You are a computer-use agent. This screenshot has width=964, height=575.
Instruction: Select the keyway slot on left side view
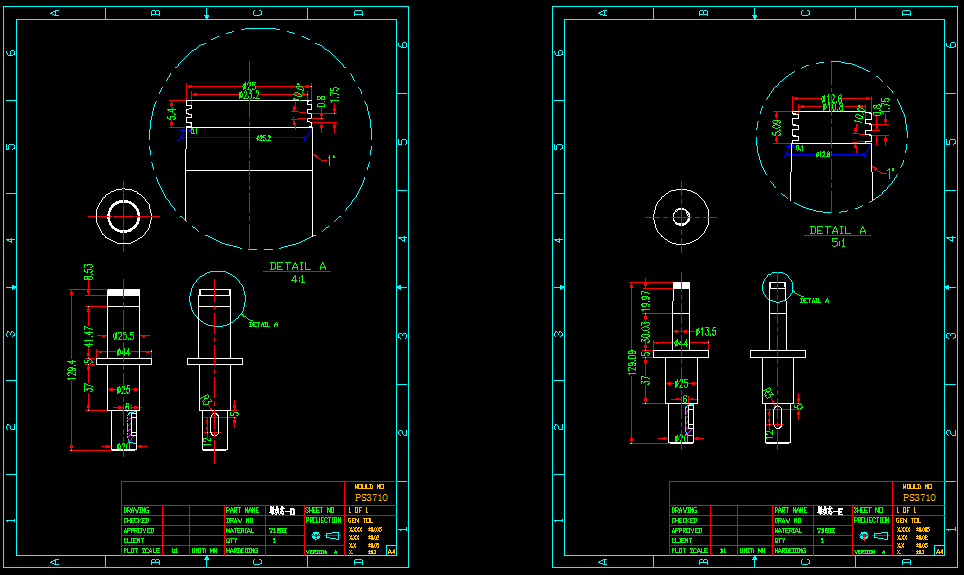tap(215, 425)
